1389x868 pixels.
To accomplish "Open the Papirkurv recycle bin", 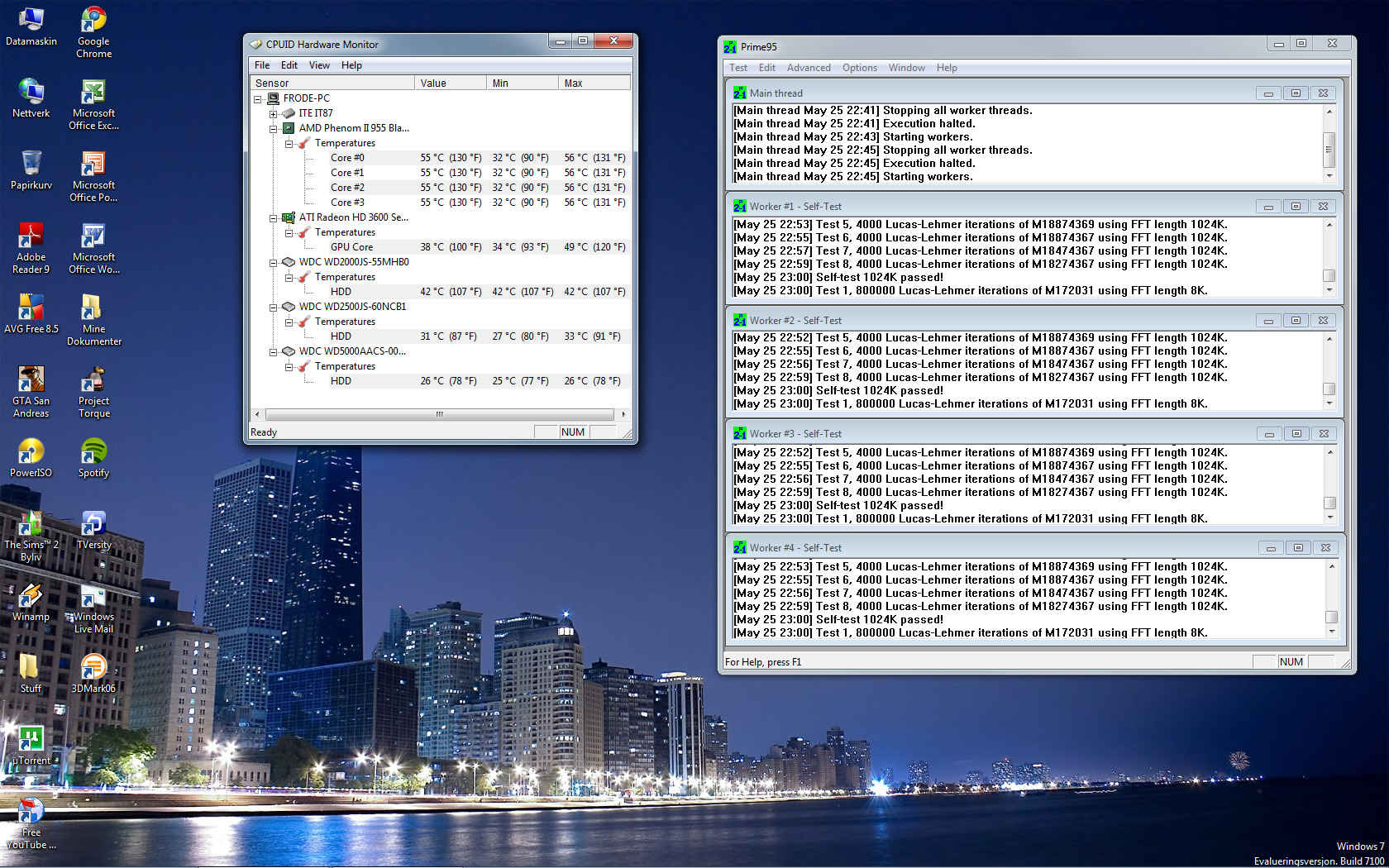I will (x=31, y=170).
